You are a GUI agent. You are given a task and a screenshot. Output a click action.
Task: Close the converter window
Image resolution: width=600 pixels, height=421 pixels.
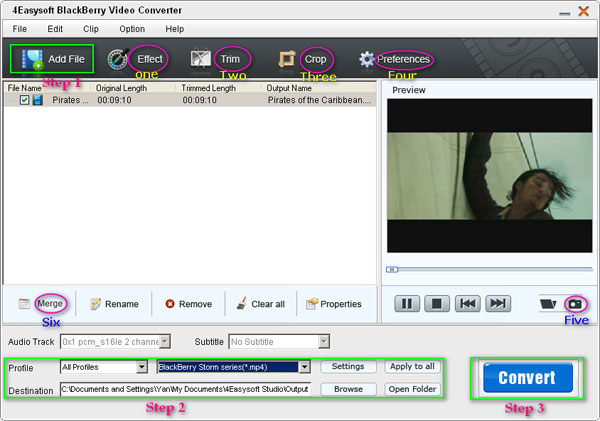click(x=584, y=11)
